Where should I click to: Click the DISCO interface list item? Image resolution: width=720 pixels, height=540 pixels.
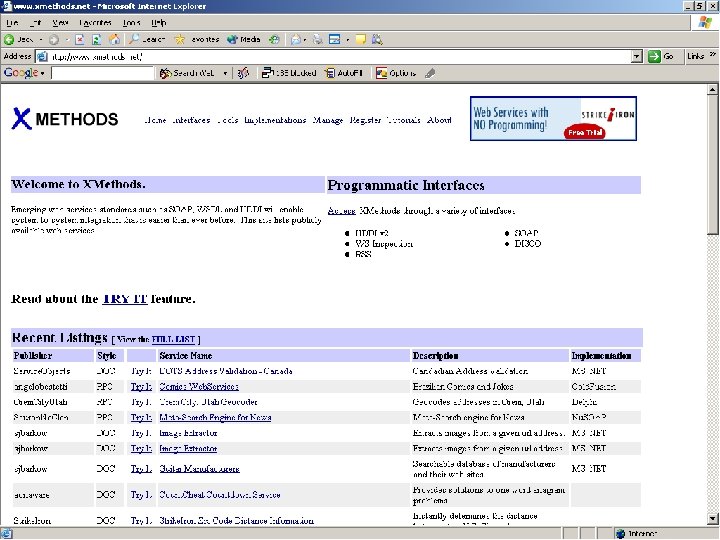coord(528,244)
